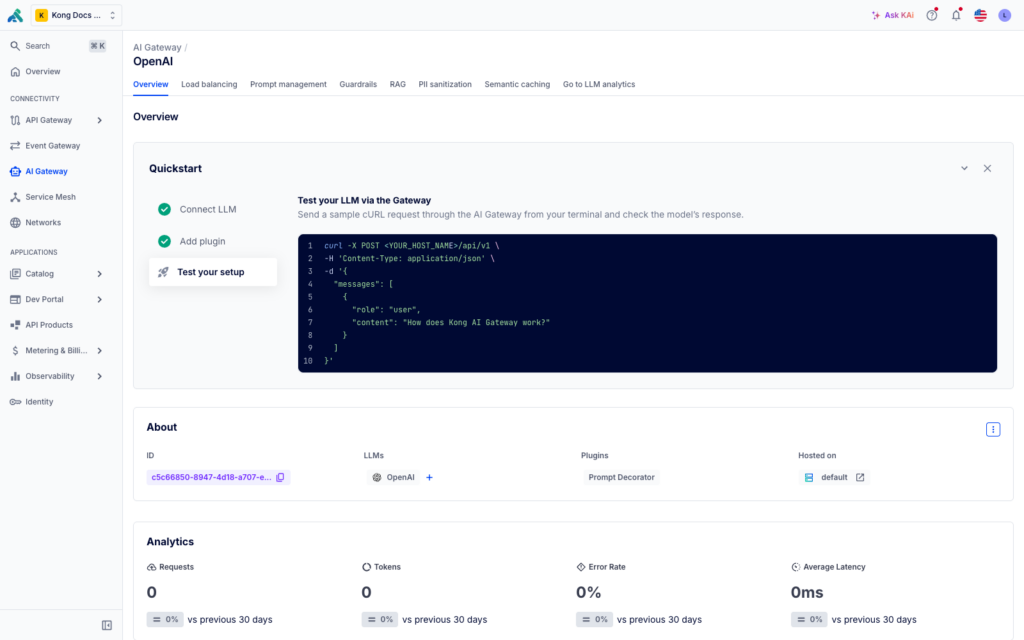
Task: Open the user profile avatar
Action: (x=1004, y=15)
